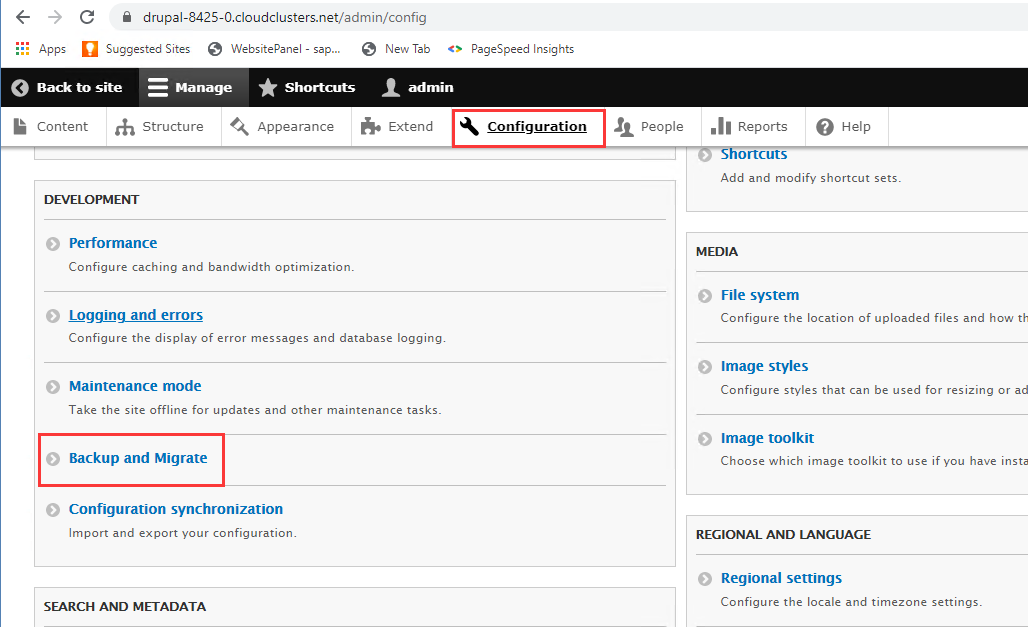Click the browser reload icon
Screen dimensions: 1028x627
(87, 17)
